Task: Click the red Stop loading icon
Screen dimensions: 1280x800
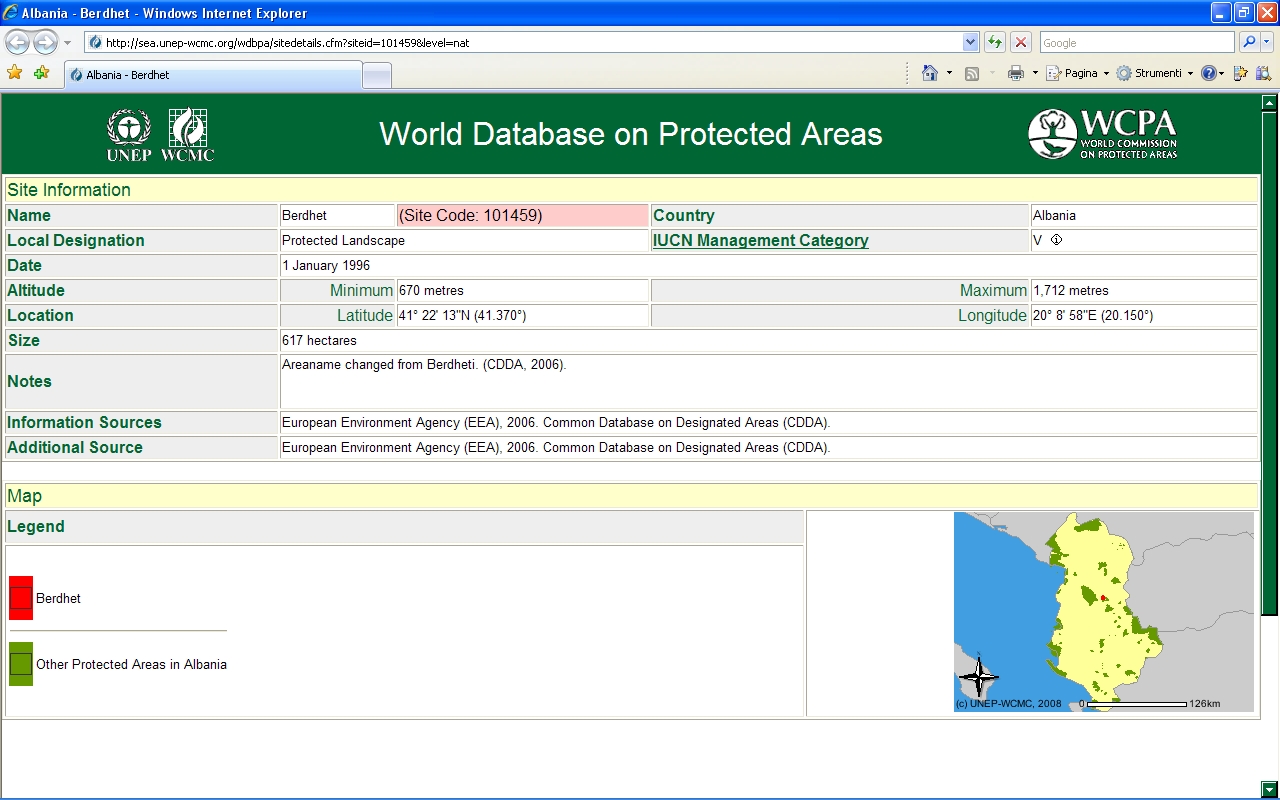Action: coord(1021,42)
